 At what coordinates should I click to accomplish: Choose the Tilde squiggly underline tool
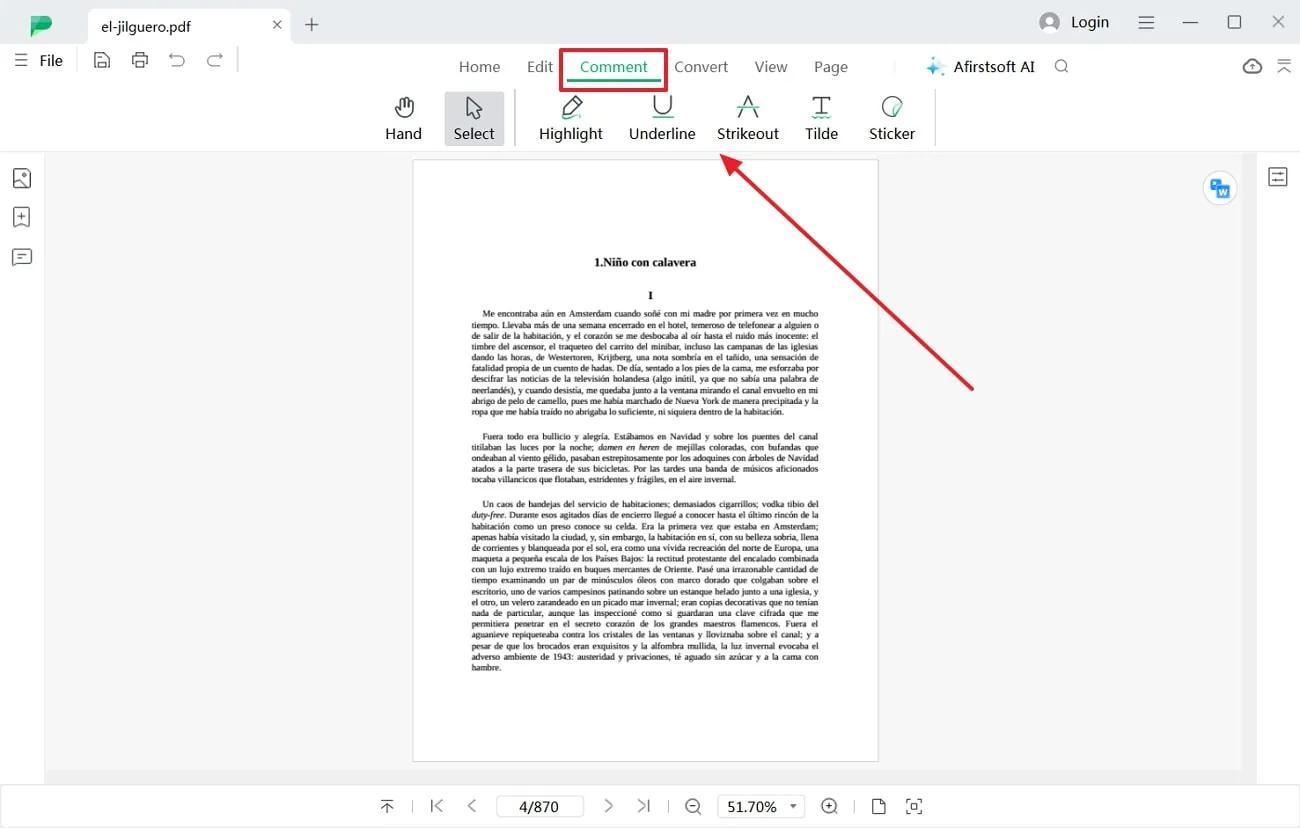pyautogui.click(x=821, y=118)
